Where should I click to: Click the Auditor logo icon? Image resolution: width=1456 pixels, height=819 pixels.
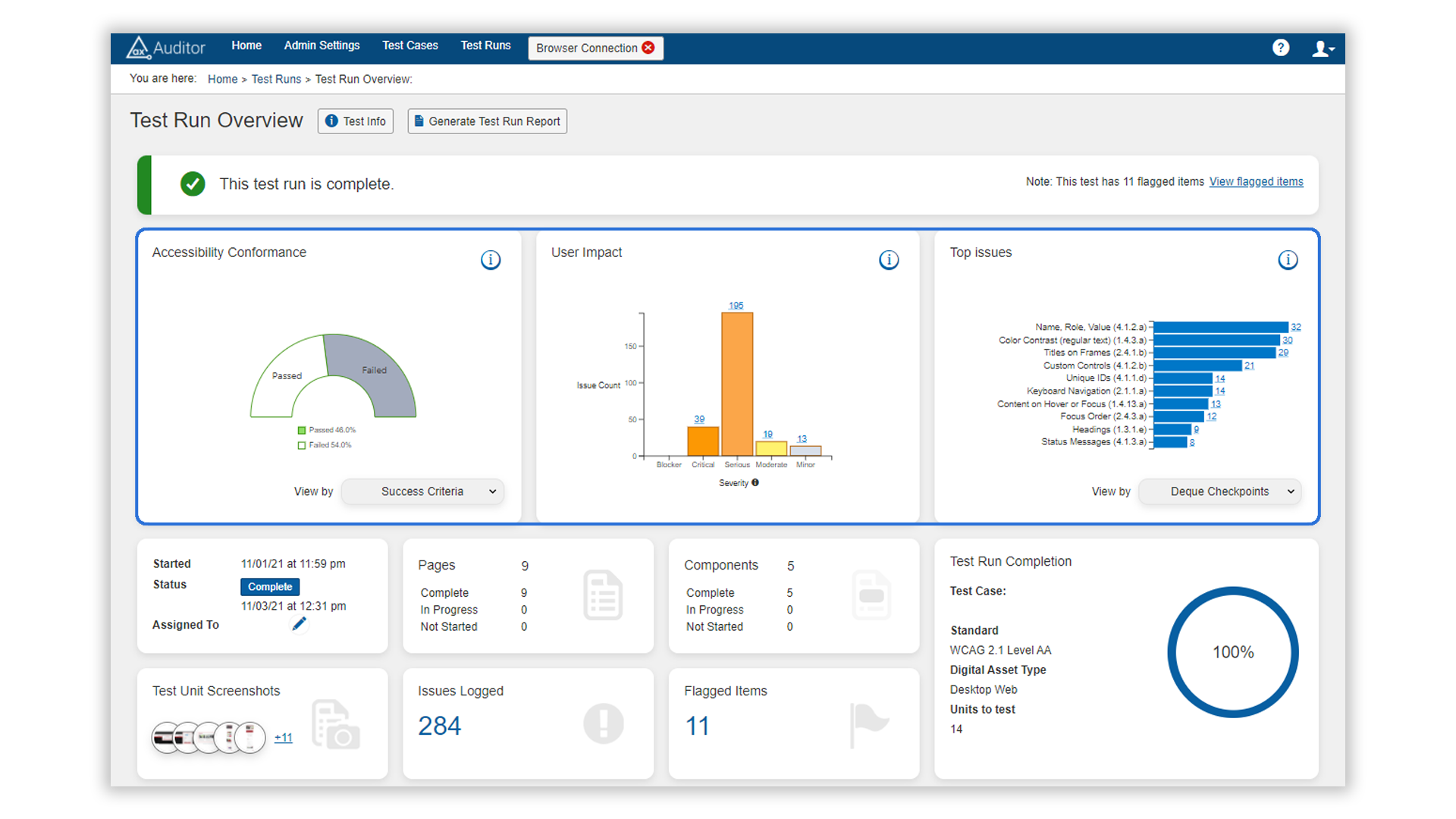click(x=138, y=47)
